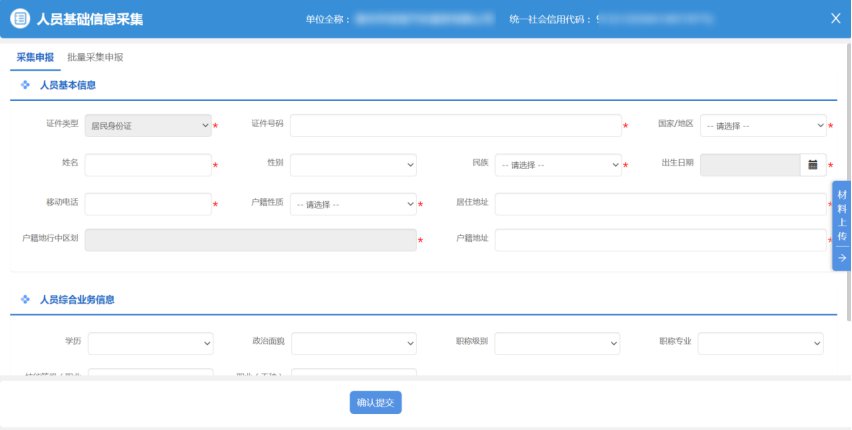Expand the 民族 selection list
Image resolution: width=852 pixels, height=430 pixels.
click(558, 164)
